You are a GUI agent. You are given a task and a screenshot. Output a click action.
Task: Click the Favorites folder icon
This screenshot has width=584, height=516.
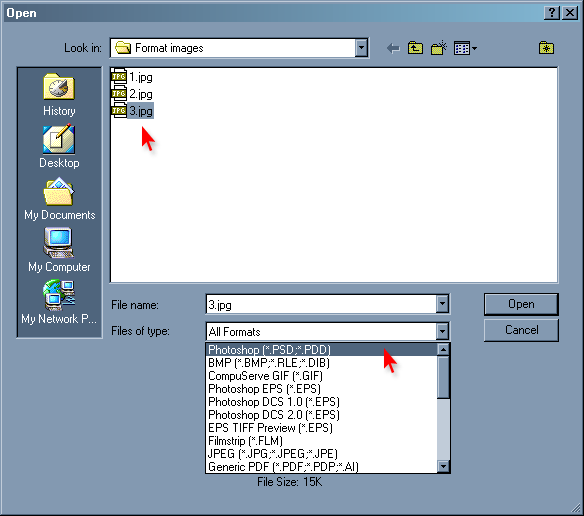[546, 48]
